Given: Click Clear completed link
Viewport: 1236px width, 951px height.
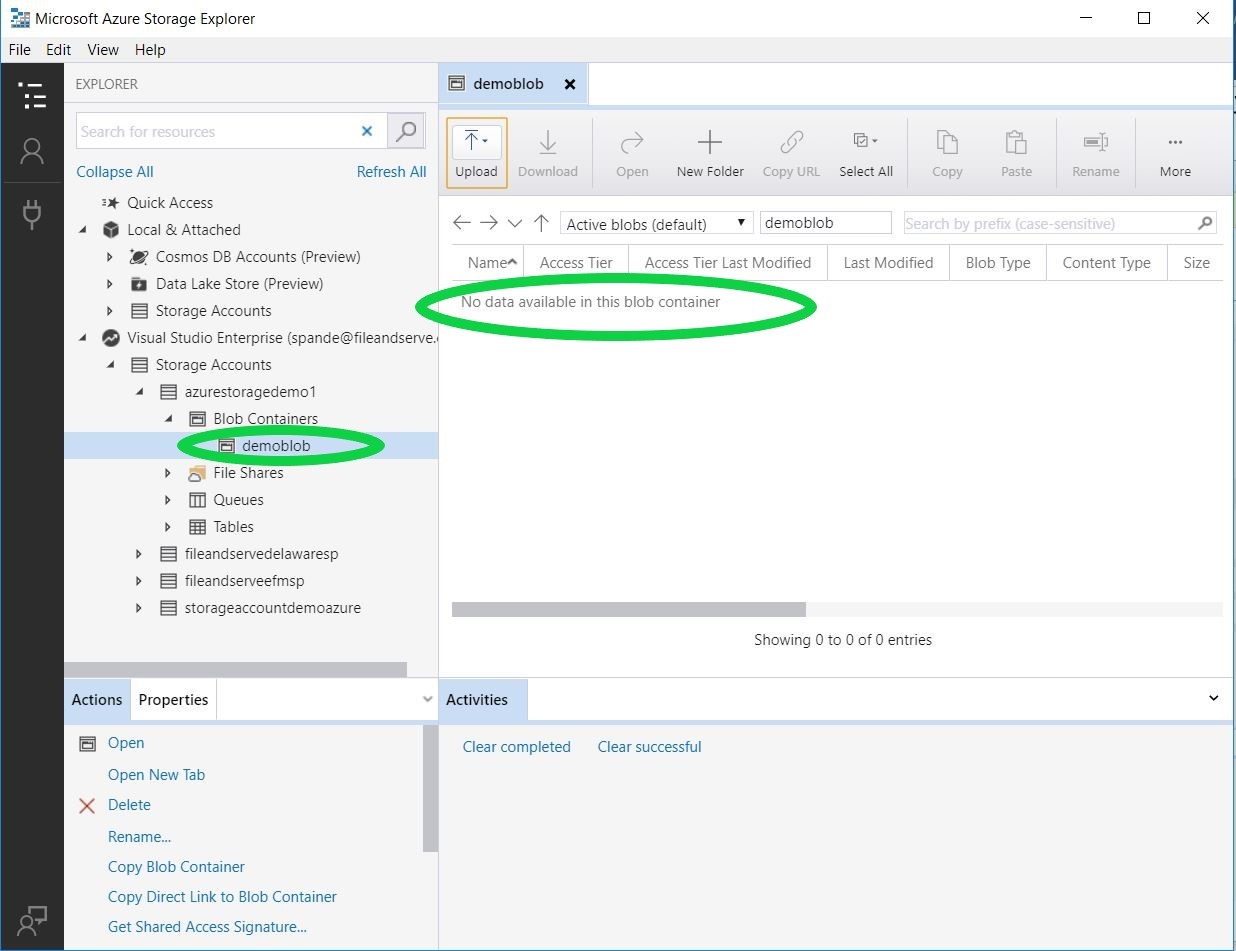Looking at the screenshot, I should tap(517, 747).
